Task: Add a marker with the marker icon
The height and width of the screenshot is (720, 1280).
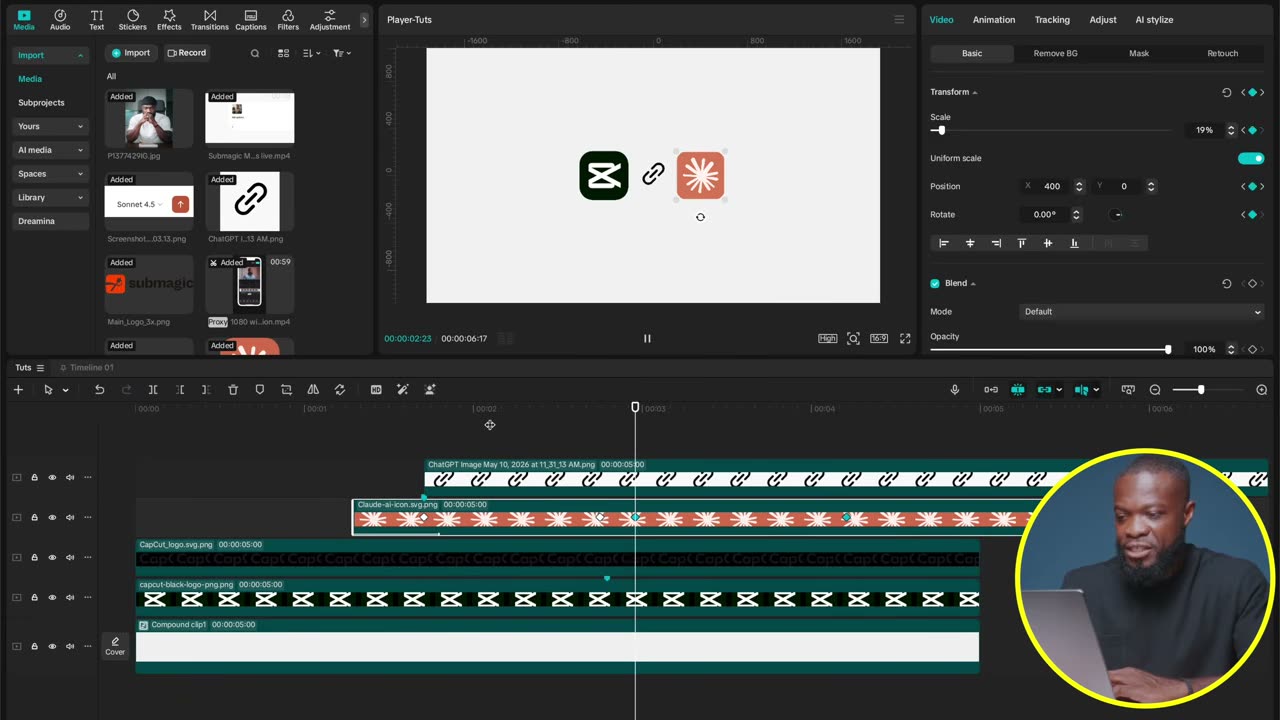Action: (260, 390)
